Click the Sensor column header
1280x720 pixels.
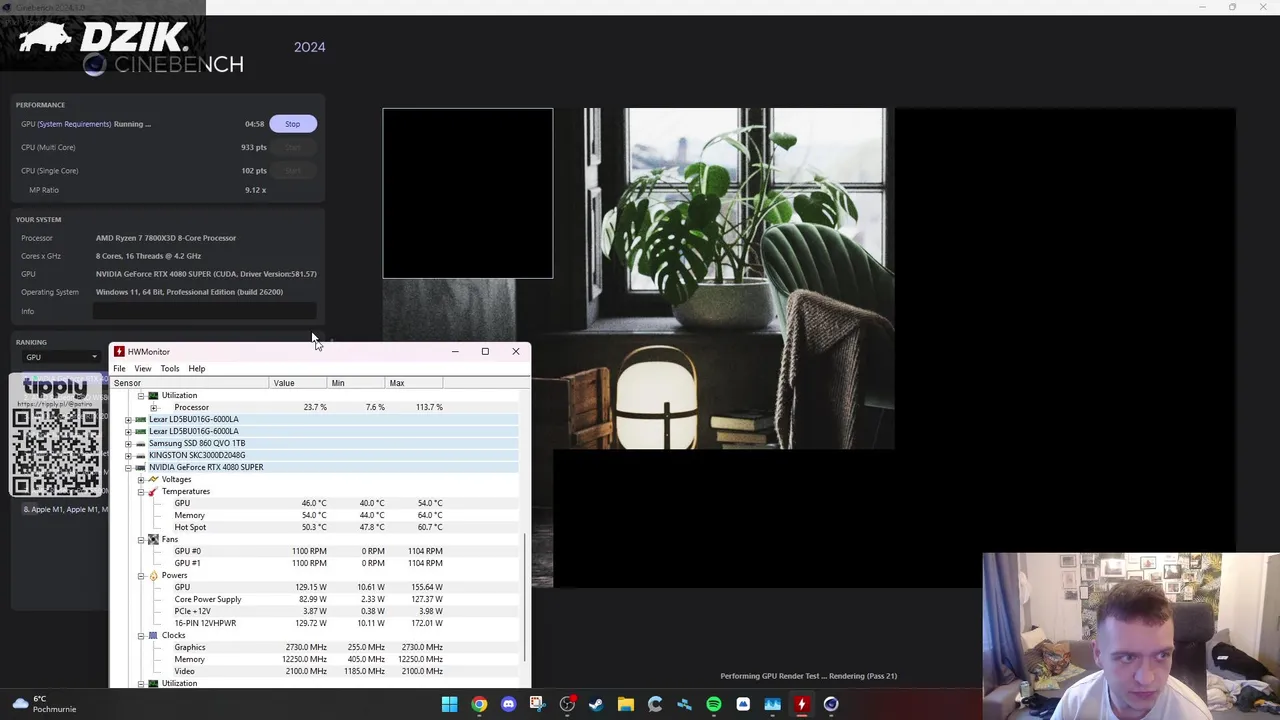(190, 383)
